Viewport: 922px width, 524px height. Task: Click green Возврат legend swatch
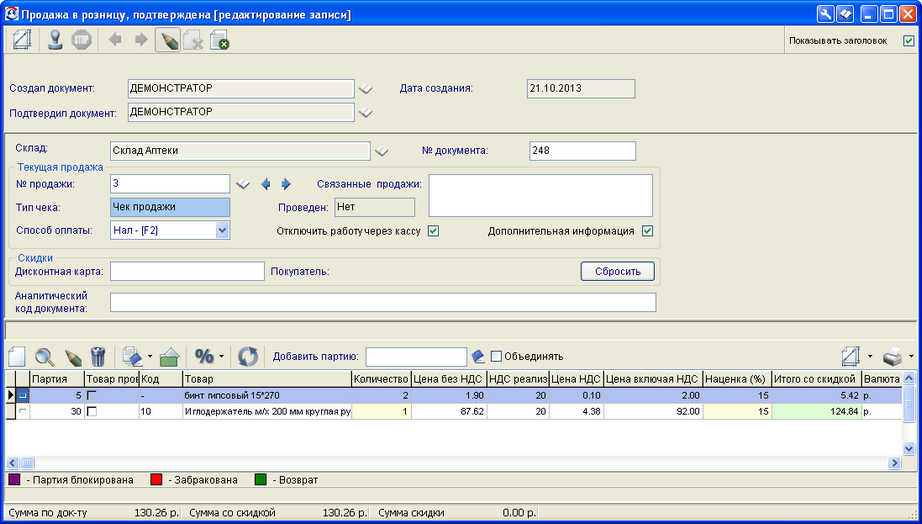[261, 480]
